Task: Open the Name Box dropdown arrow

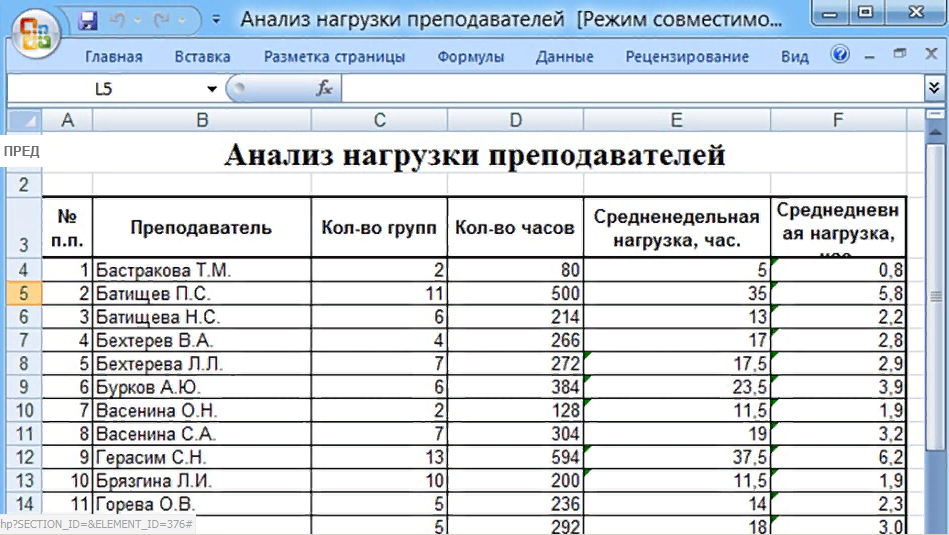Action: (x=212, y=89)
